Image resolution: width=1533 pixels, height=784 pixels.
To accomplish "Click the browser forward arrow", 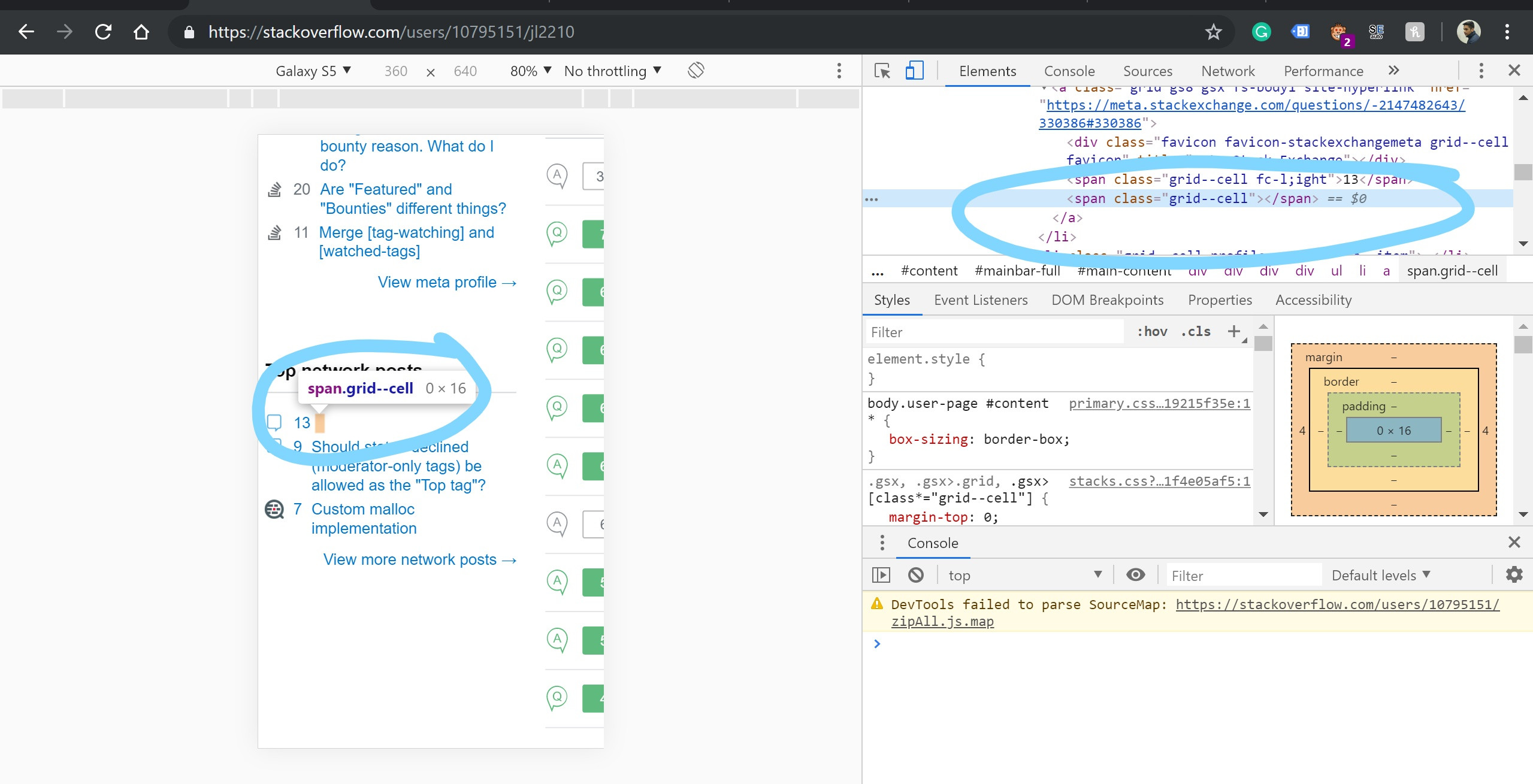I will [x=65, y=32].
